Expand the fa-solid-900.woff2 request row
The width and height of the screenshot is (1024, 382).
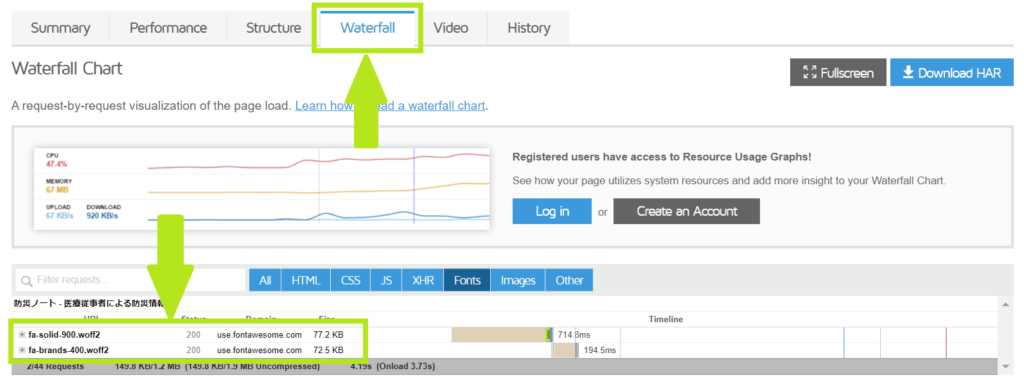tap(22, 334)
